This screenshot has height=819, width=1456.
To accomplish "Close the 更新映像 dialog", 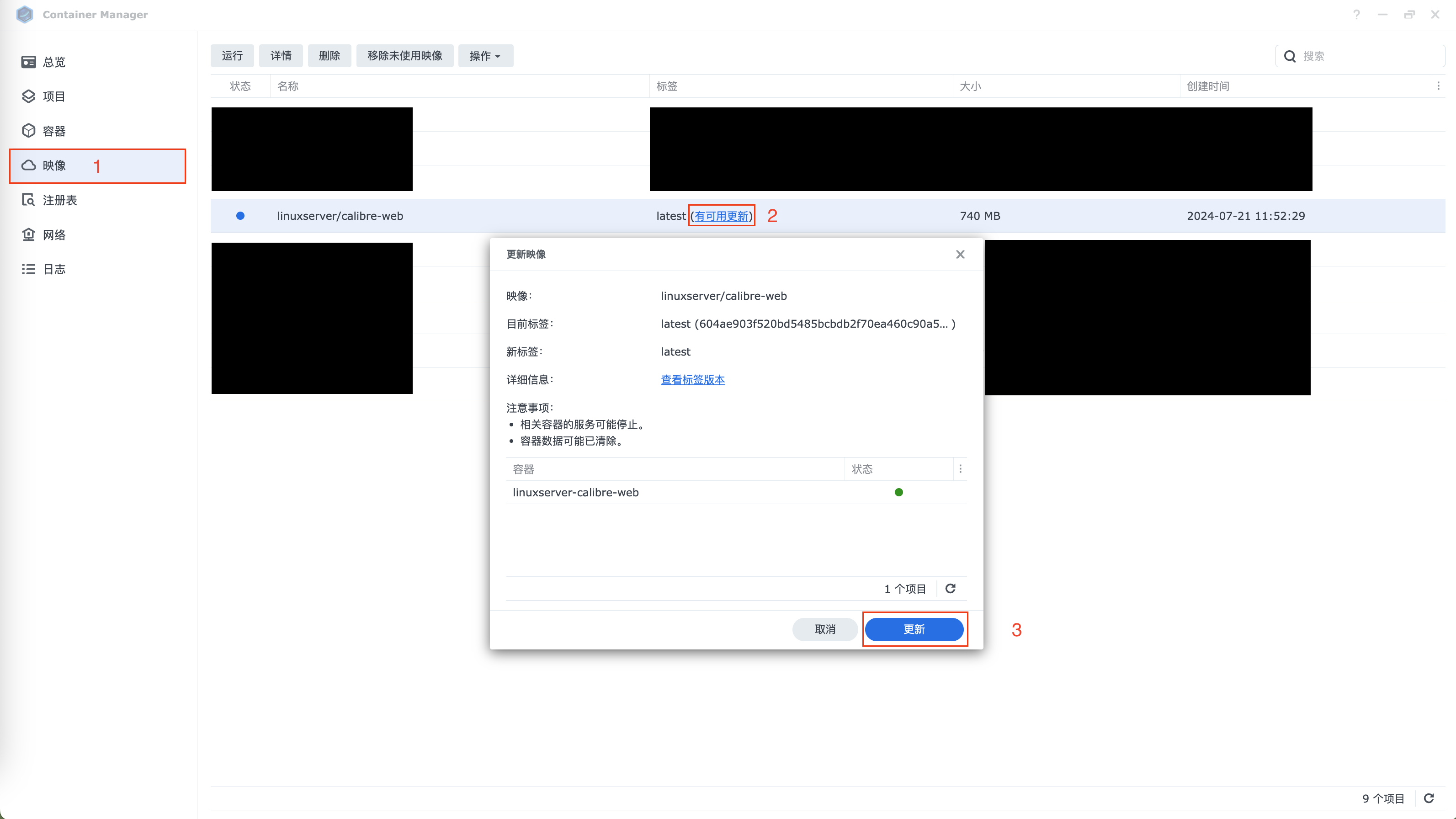I will 960,255.
